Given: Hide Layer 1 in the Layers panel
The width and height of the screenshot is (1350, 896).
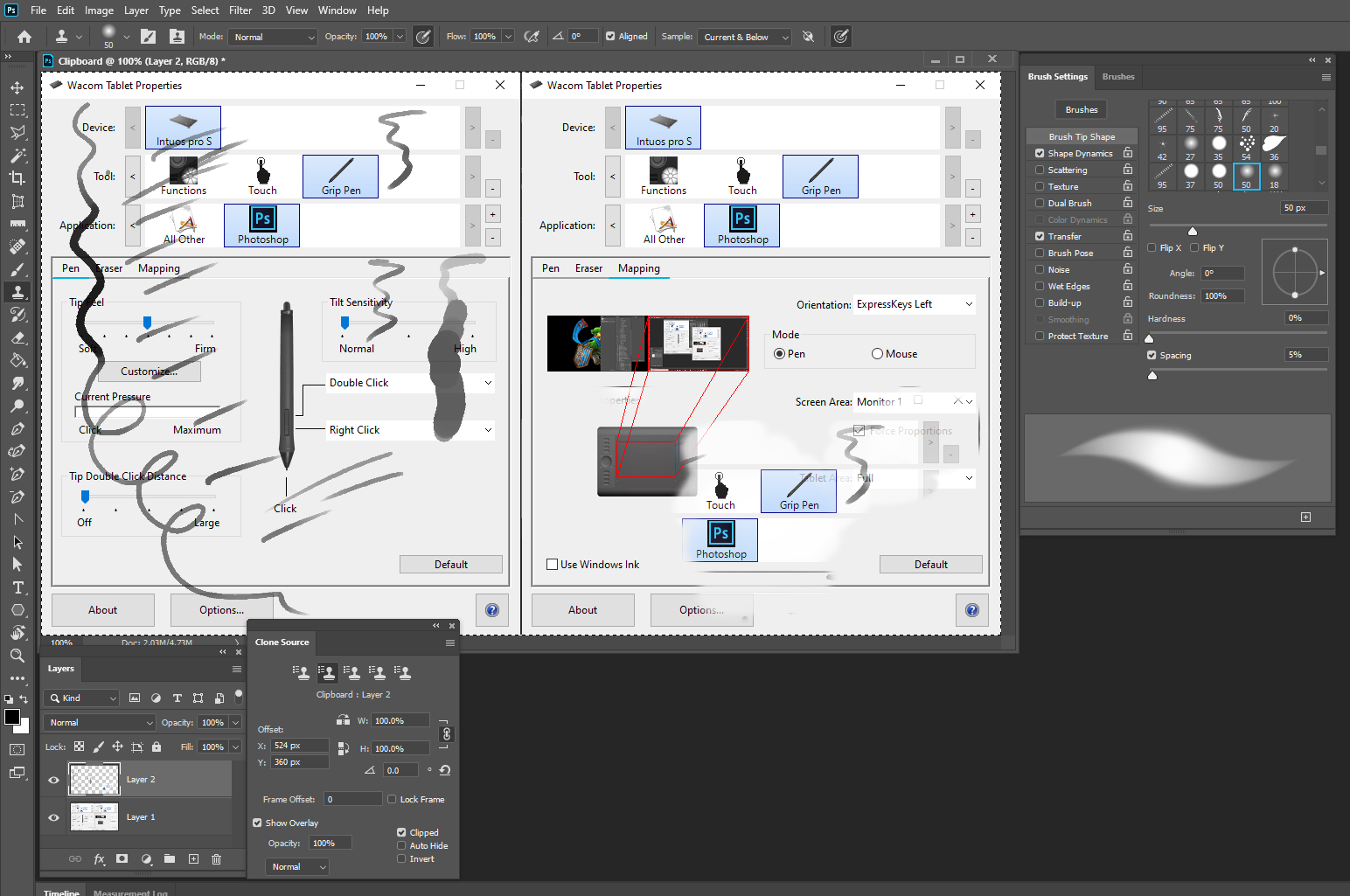Looking at the screenshot, I should point(53,816).
